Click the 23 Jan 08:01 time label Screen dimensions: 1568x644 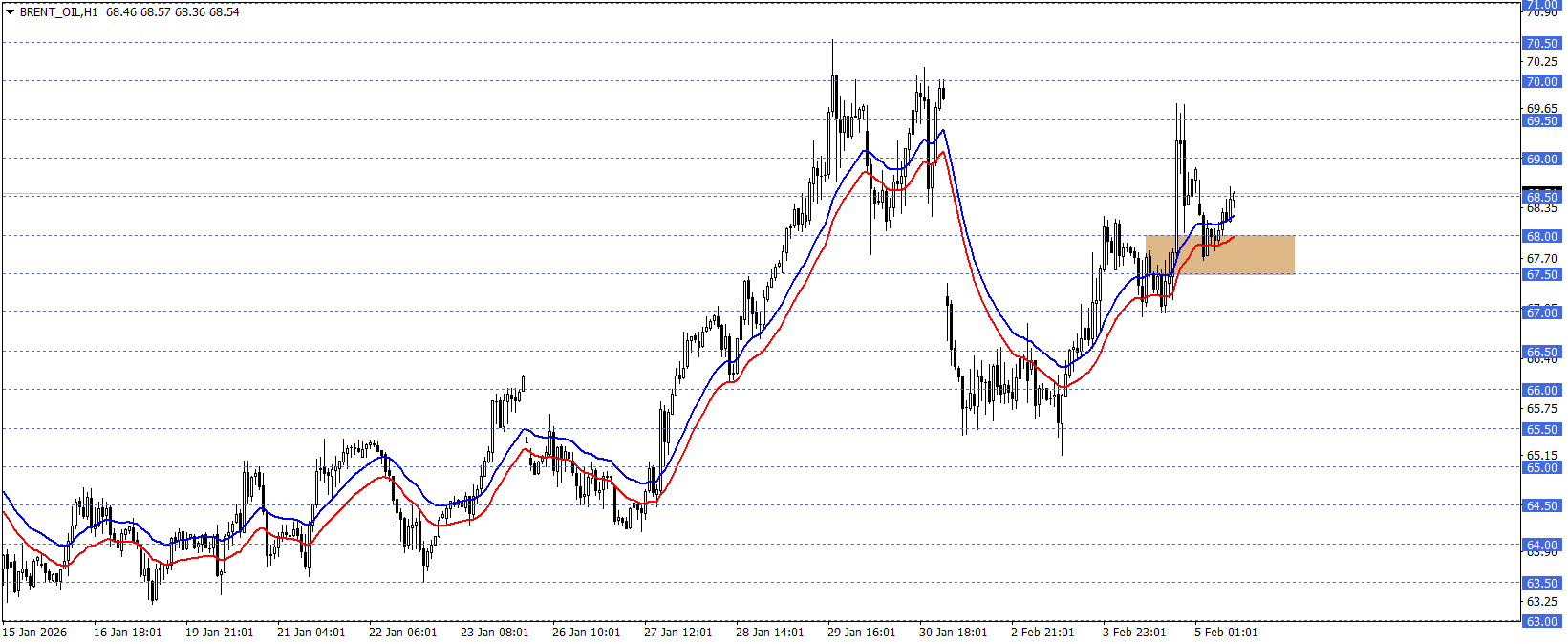pos(495,633)
